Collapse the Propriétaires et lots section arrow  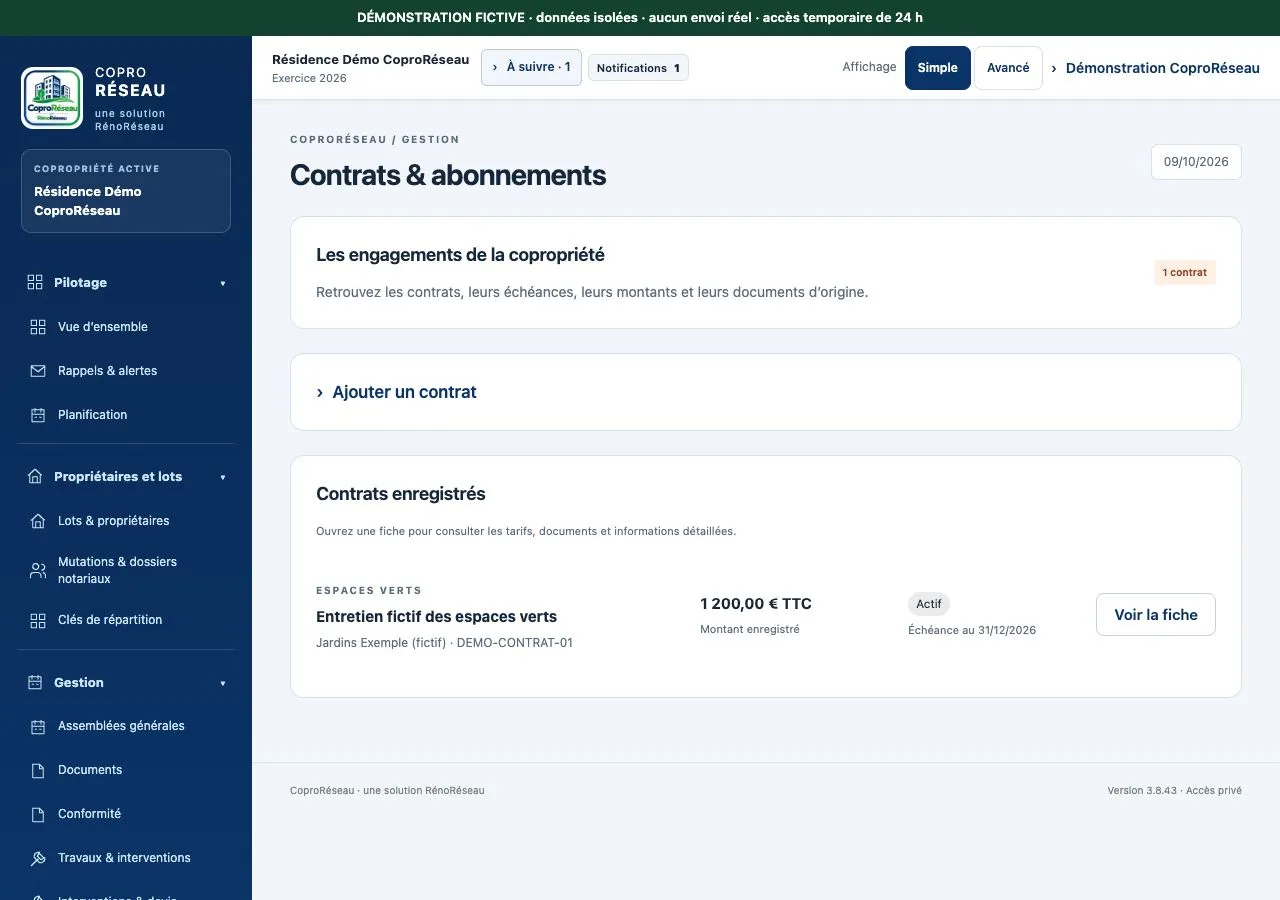tap(223, 477)
